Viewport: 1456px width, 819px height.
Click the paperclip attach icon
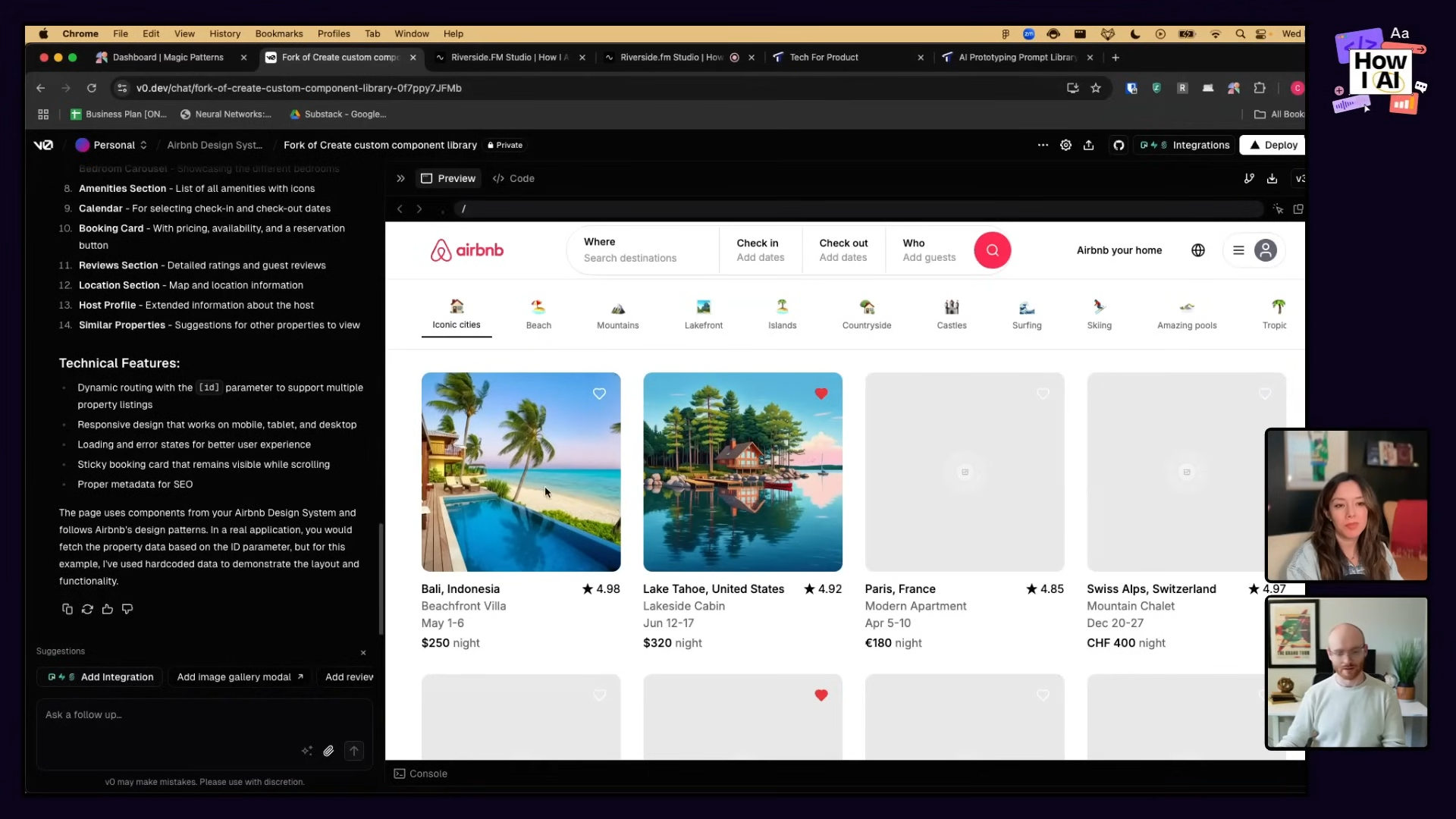328,751
